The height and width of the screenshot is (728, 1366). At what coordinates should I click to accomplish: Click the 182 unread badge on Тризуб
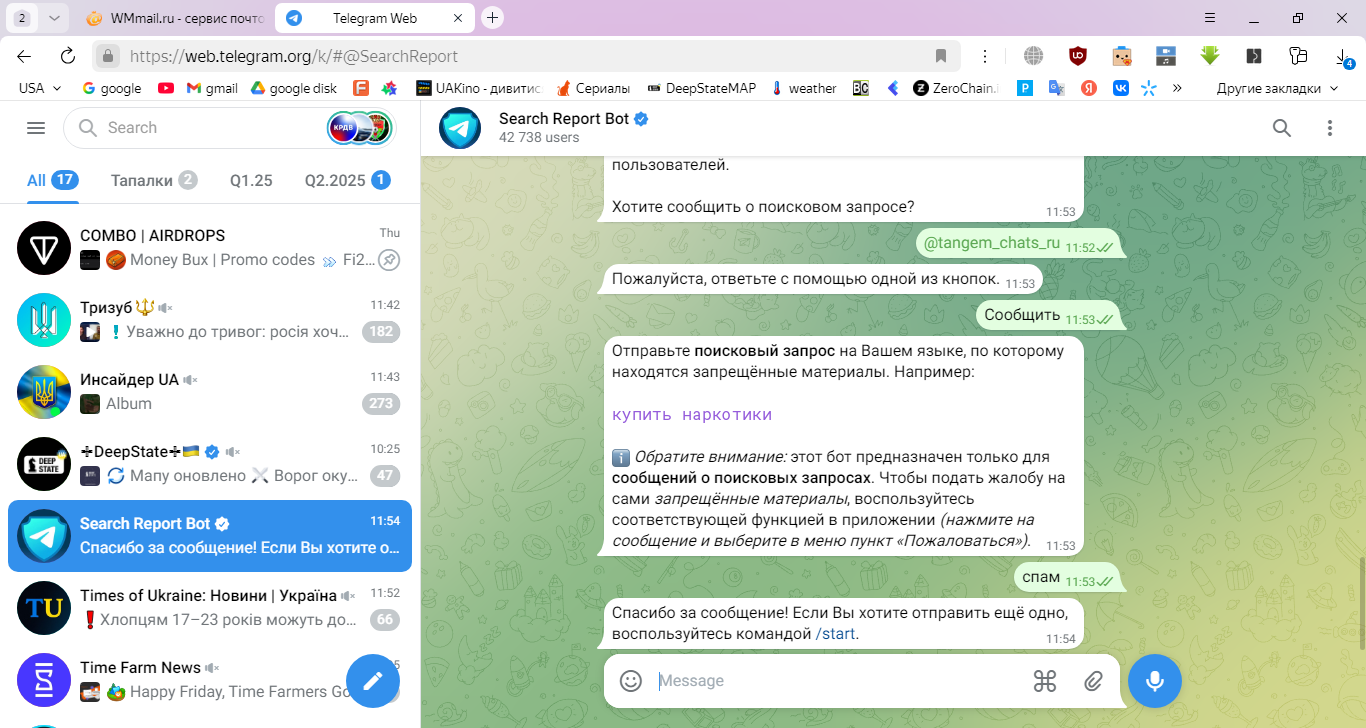[381, 332]
